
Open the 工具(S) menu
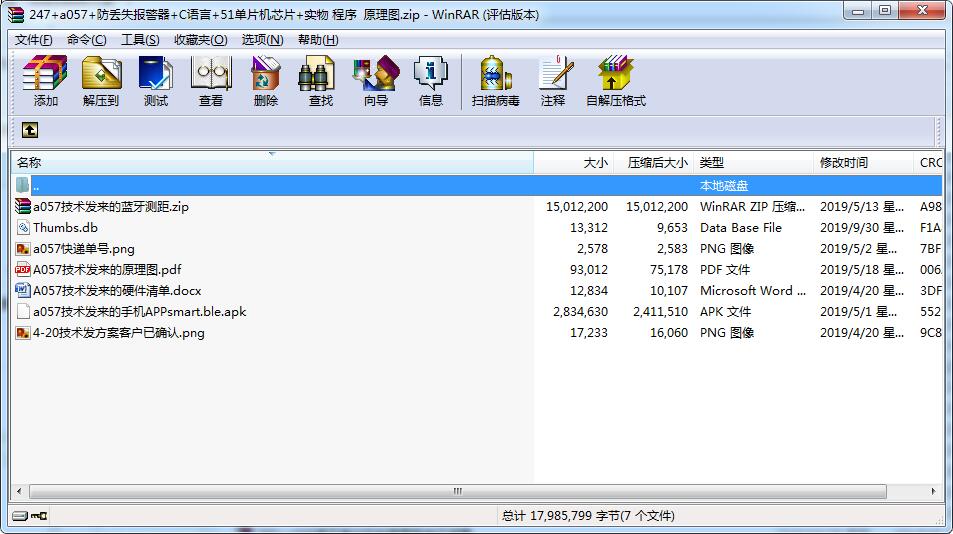140,39
